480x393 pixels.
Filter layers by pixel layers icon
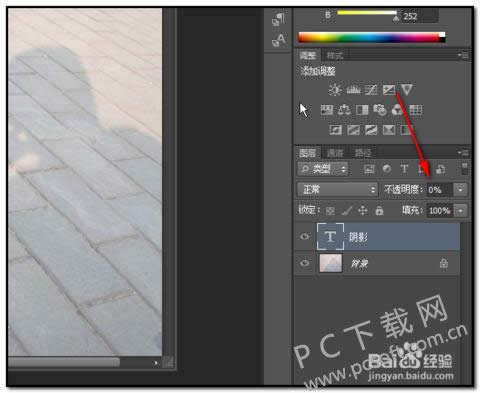pos(369,169)
